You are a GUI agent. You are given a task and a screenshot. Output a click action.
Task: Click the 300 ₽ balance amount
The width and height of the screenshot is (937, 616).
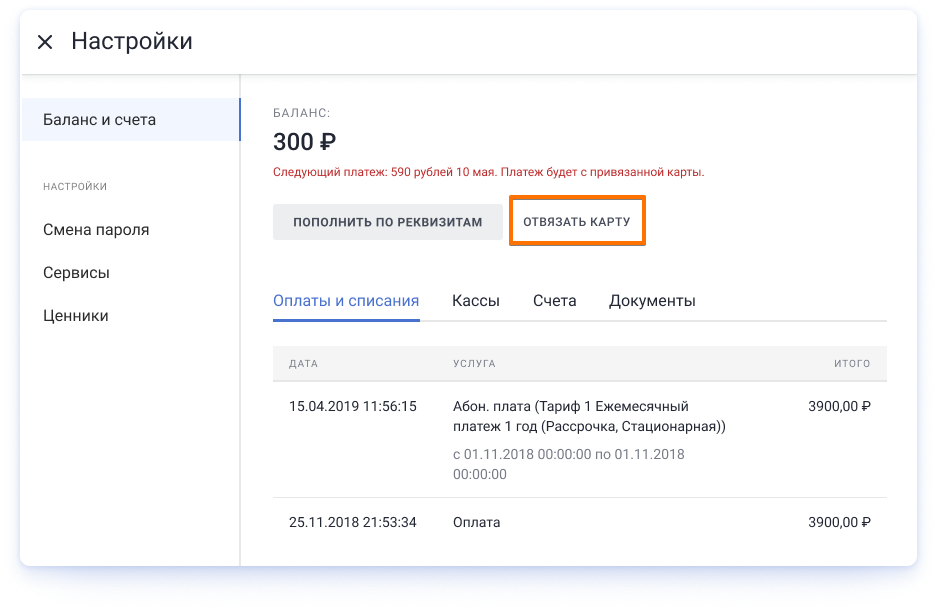[x=304, y=142]
